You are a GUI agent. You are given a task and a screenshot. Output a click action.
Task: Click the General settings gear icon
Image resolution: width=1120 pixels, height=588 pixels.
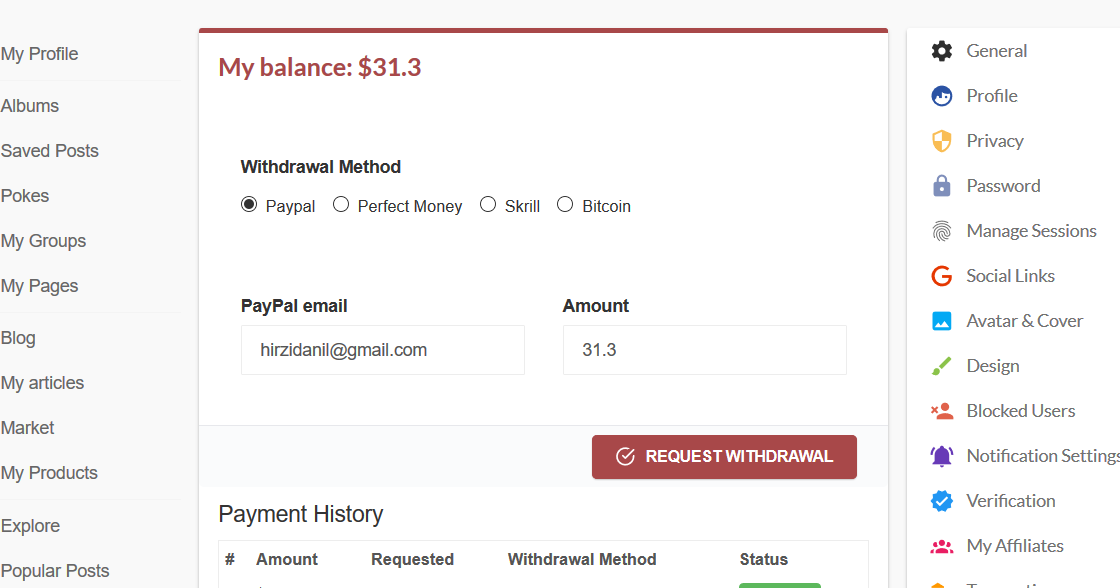942,51
